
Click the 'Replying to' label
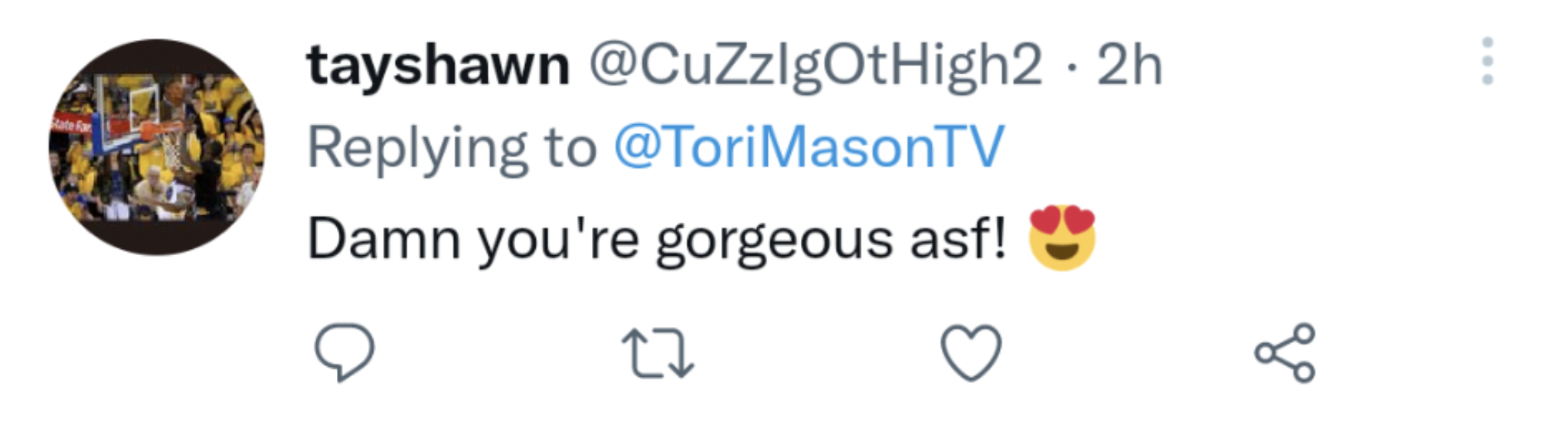(417, 149)
